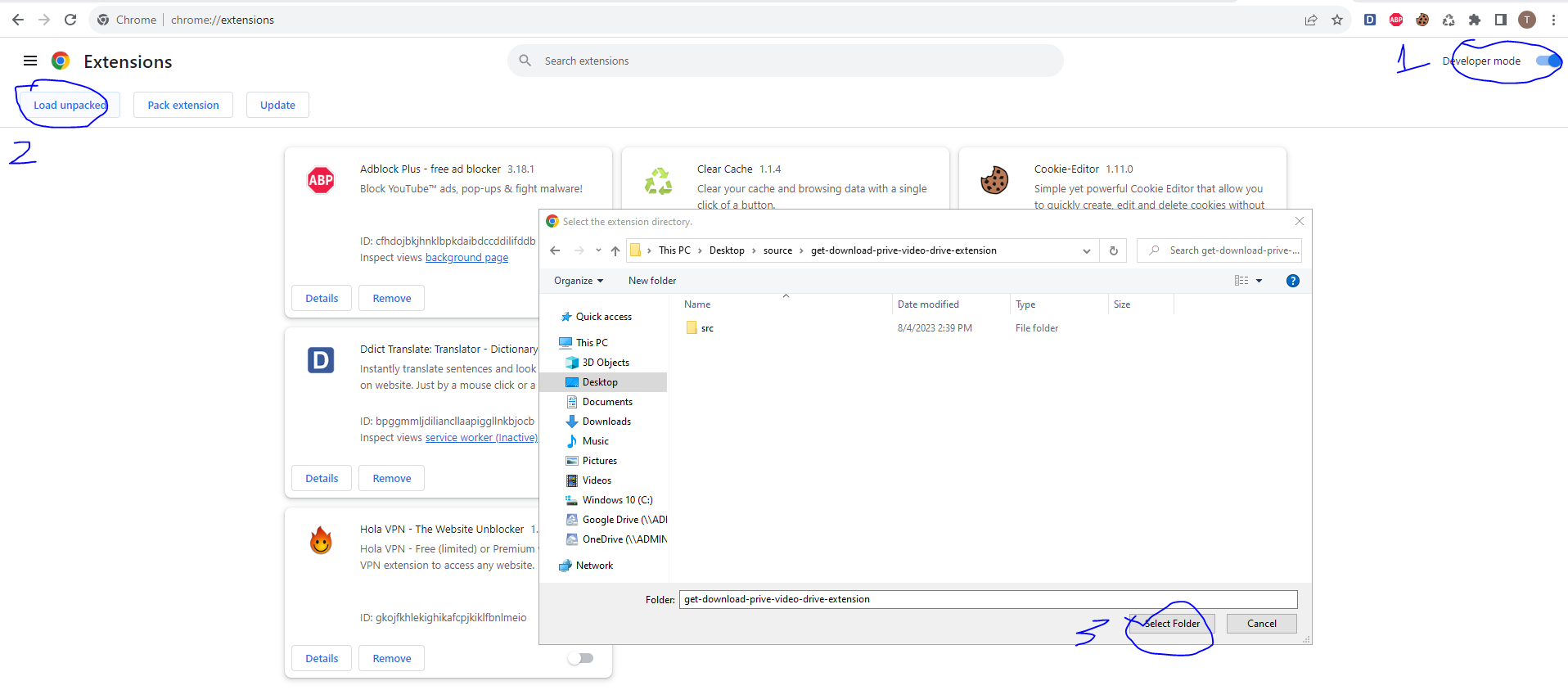Toggle Developer mode switch
The width and height of the screenshot is (1568, 690).
coord(1548,61)
